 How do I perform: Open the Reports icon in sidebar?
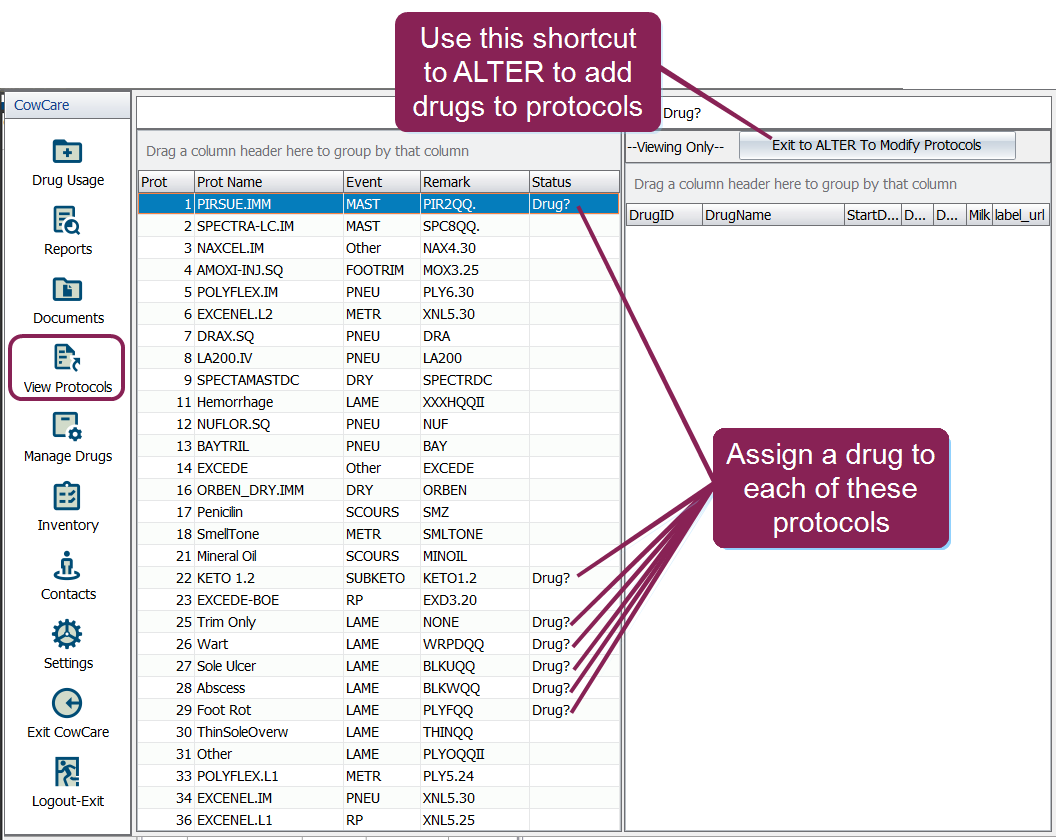click(x=67, y=221)
